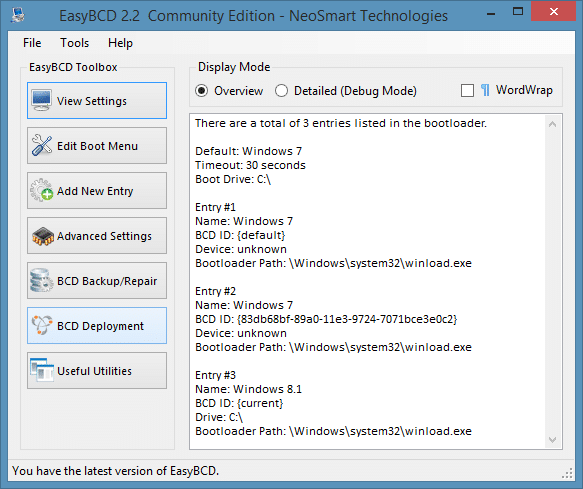Screen dimensions: 583x489
Task: Open the File menu
Action: pos(32,43)
